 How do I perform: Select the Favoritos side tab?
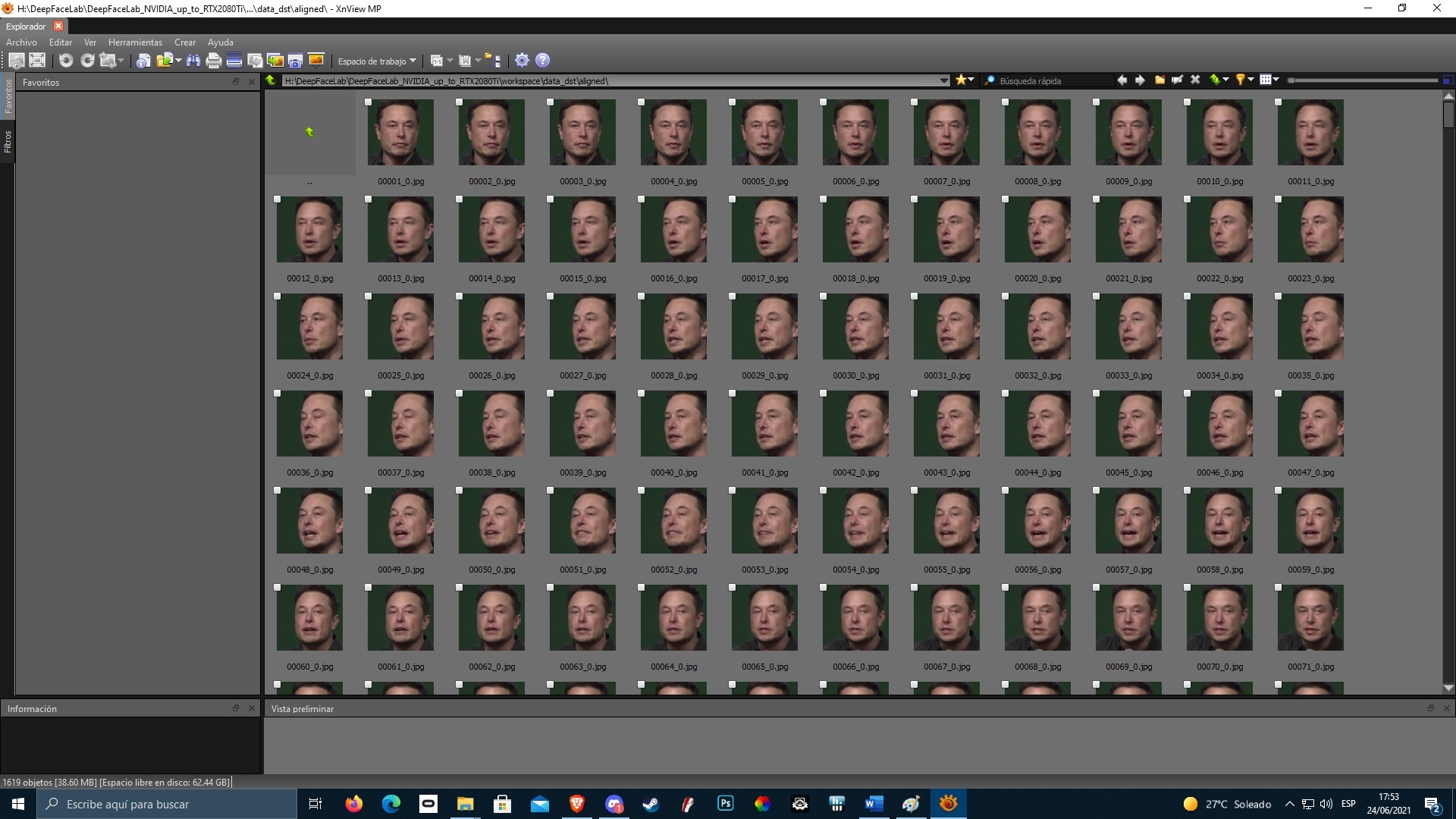point(8,96)
